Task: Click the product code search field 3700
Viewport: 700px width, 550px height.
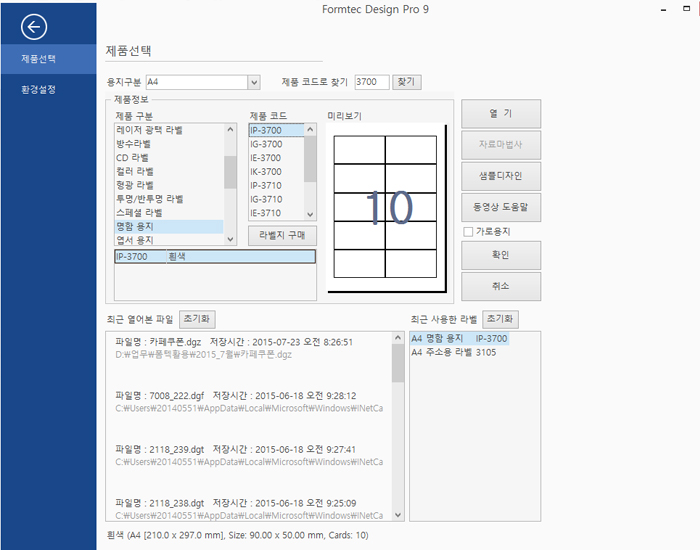Action: tap(372, 82)
